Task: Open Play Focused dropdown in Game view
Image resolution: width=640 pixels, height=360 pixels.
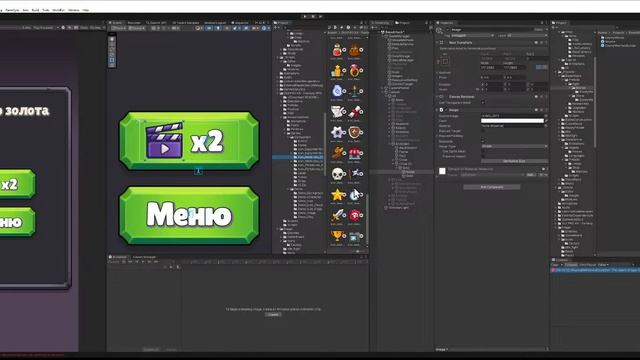Action: pos(45,28)
